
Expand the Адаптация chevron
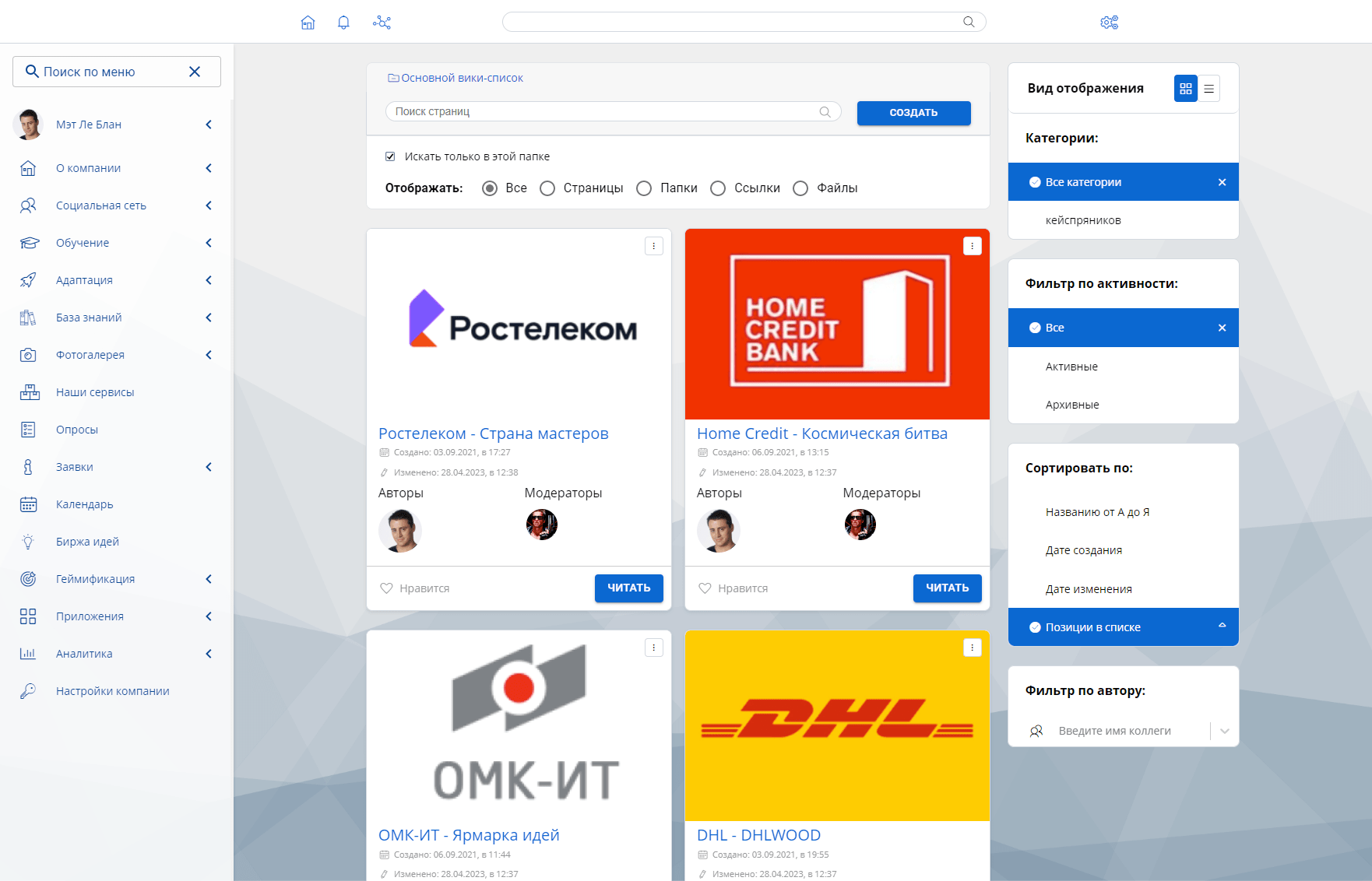[x=209, y=280]
